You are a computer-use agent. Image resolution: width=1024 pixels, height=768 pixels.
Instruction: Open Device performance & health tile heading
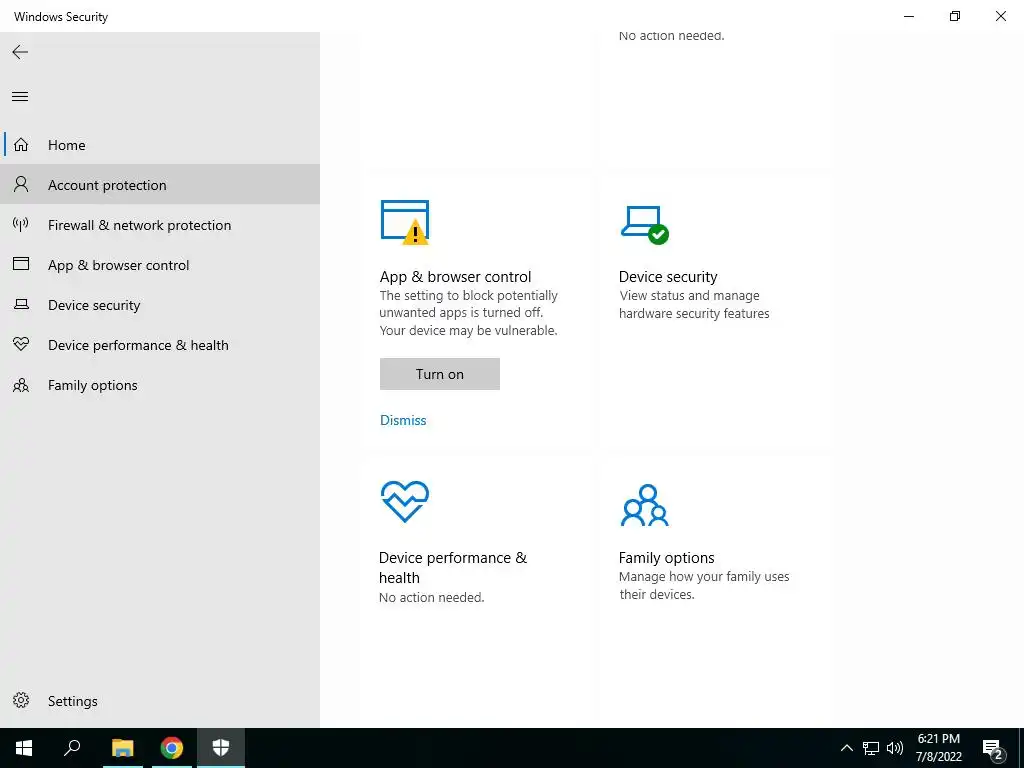(x=453, y=568)
